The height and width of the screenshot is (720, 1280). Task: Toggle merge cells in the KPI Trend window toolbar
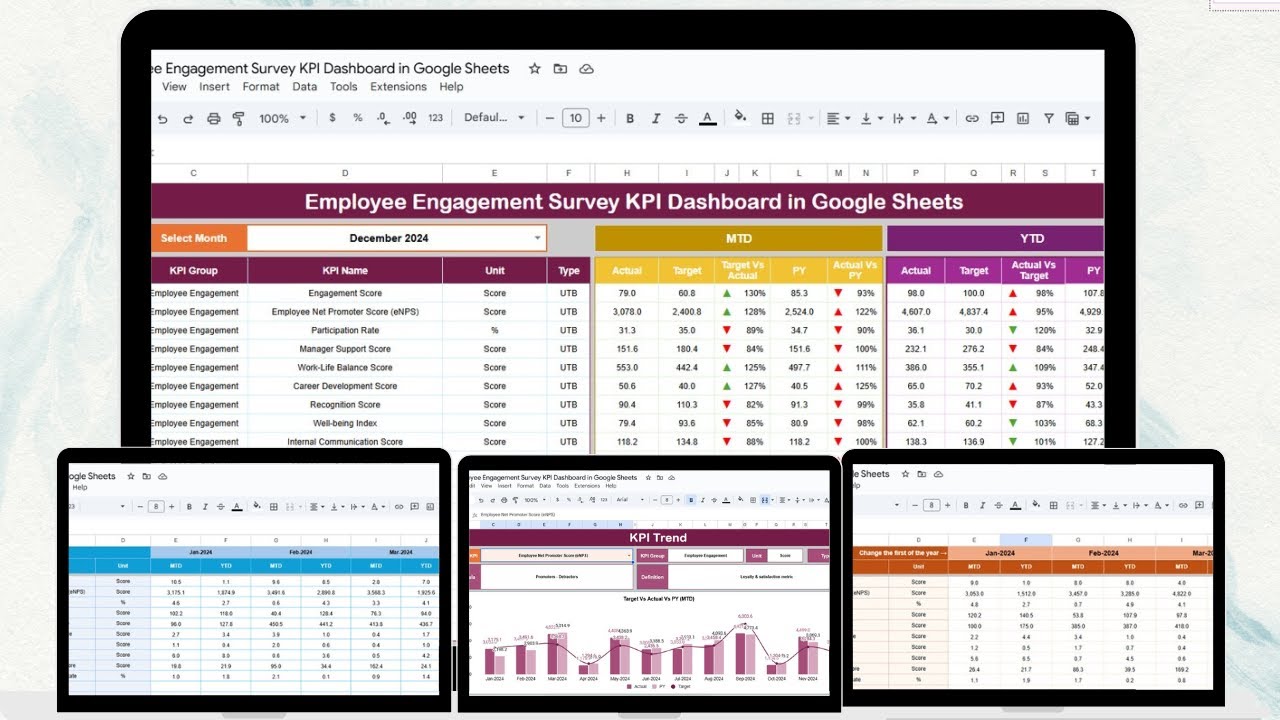click(x=764, y=500)
